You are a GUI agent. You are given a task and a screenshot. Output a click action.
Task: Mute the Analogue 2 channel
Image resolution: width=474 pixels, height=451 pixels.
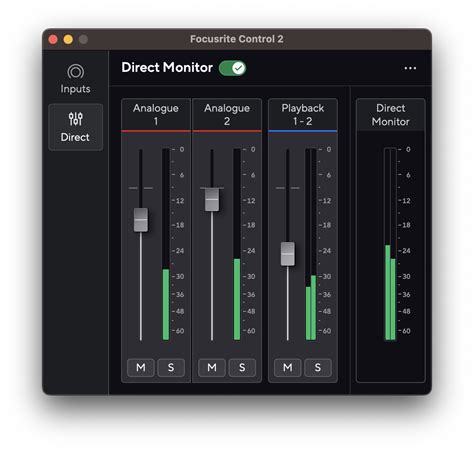pos(212,367)
